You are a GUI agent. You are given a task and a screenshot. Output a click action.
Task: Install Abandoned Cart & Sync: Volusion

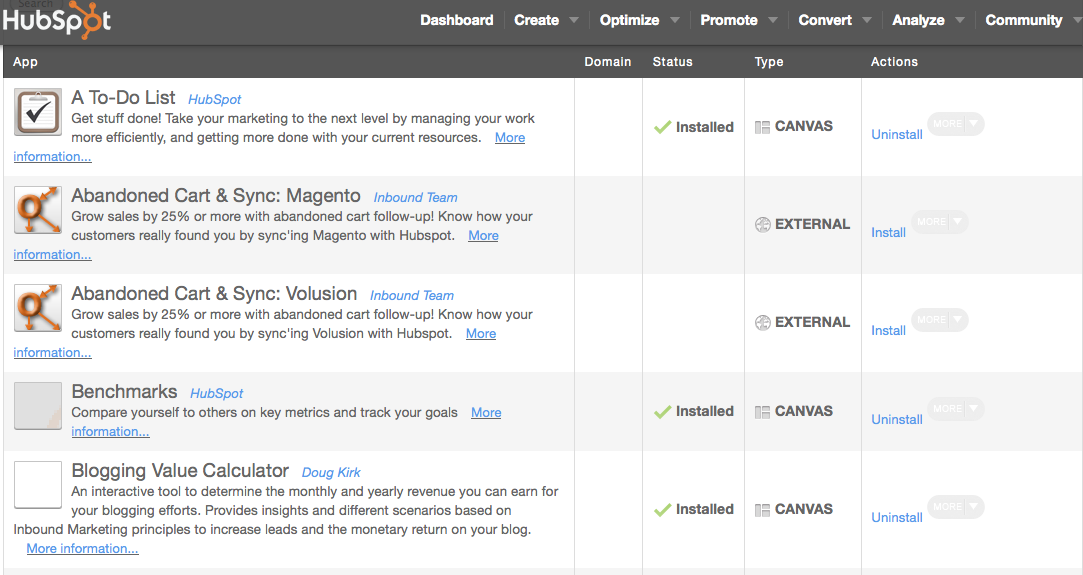pos(888,331)
